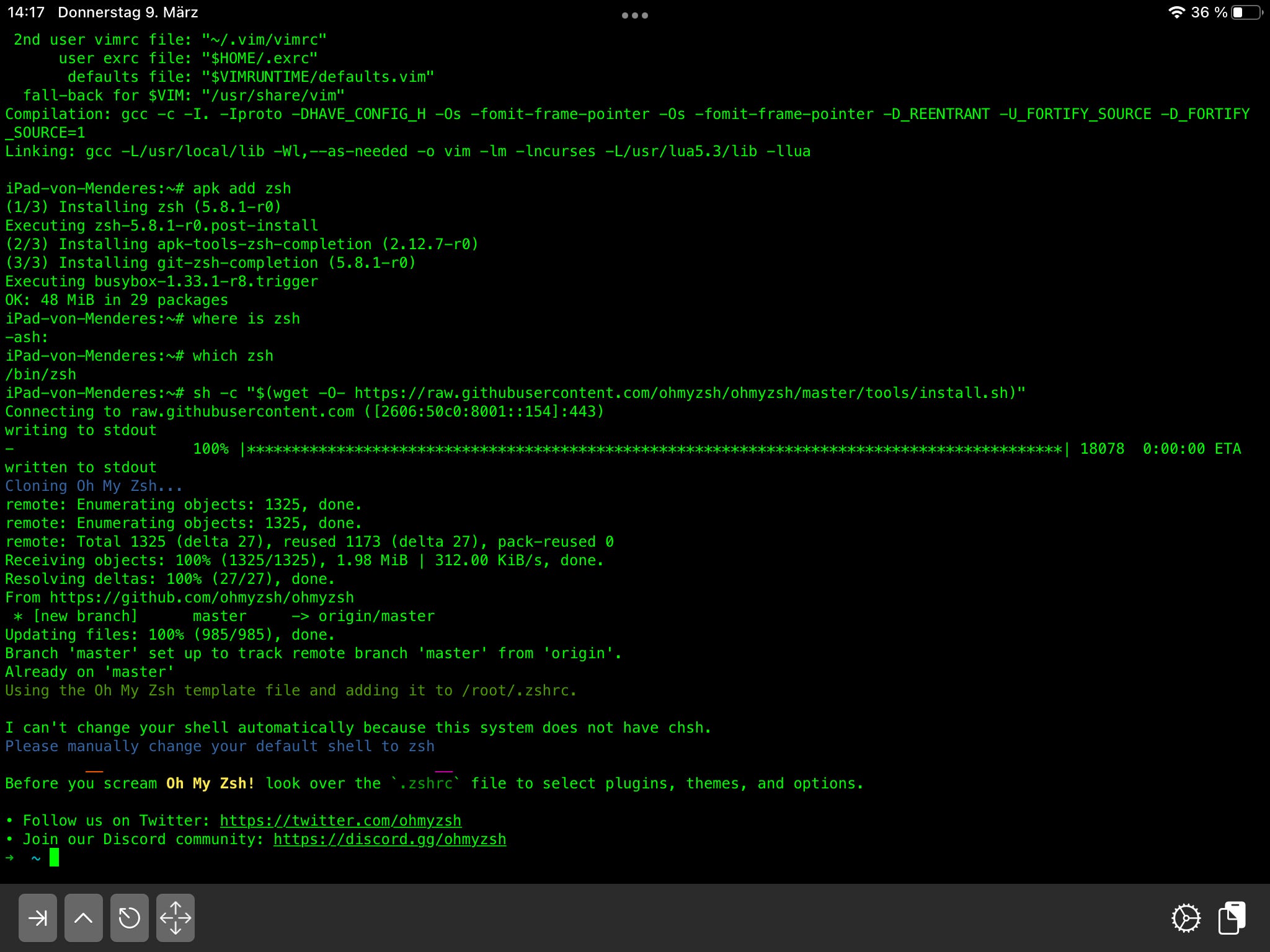Tap the 'written to stdout' line
This screenshot has width=1270, height=952.
tap(81, 467)
